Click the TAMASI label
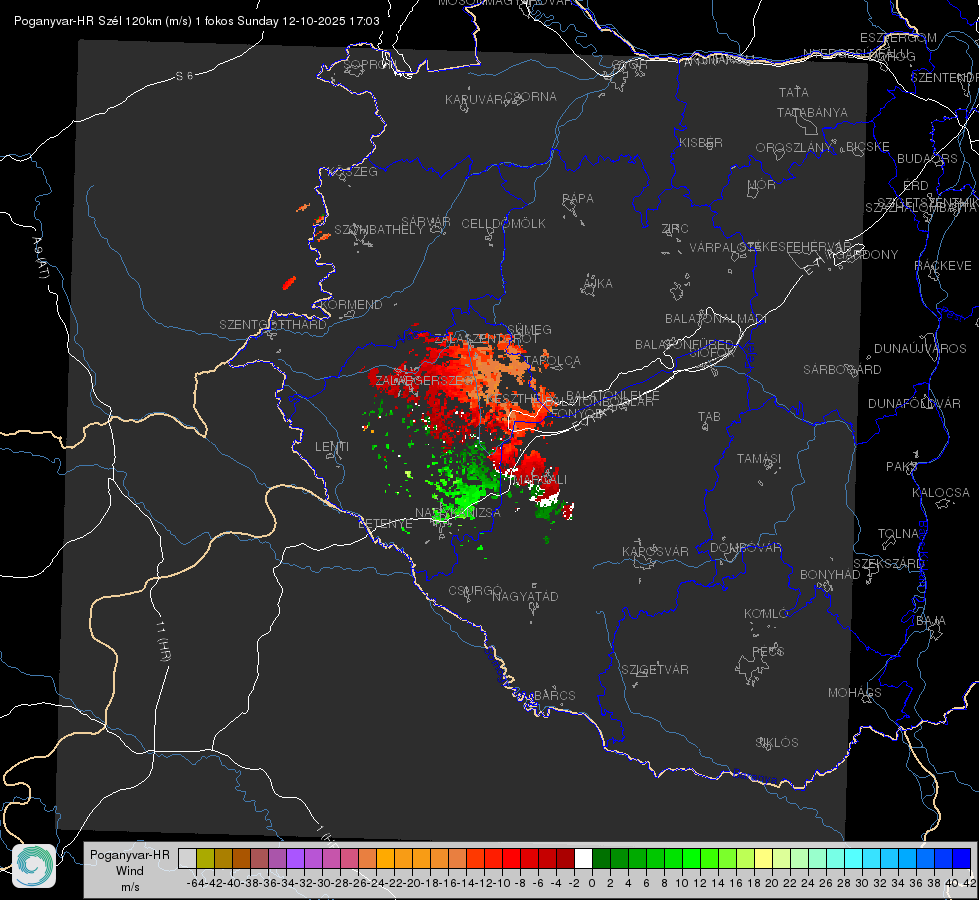This screenshot has height=900, width=979. [x=759, y=459]
